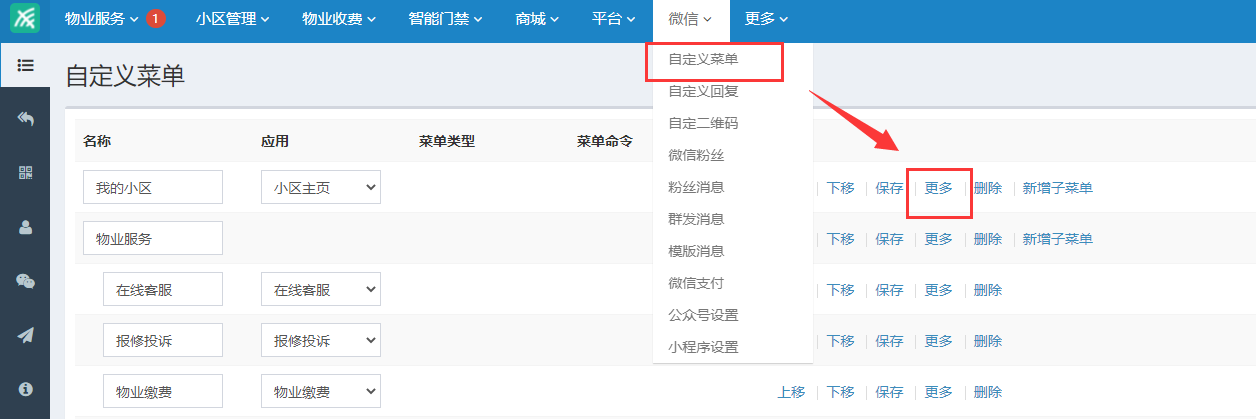Open the paper plane sidebar icon
The width and height of the screenshot is (1256, 419).
26,335
